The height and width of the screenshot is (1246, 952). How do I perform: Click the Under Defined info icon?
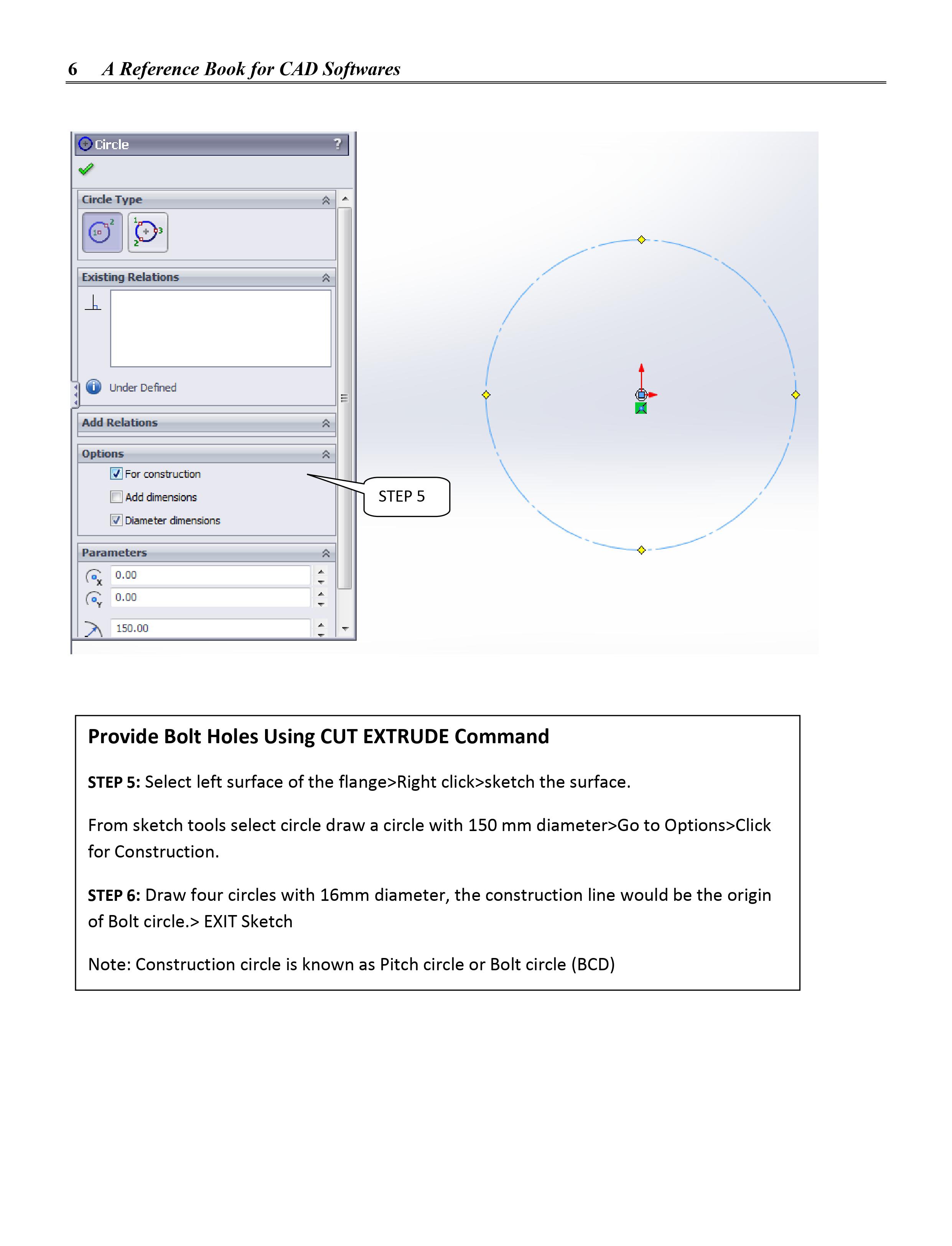(x=94, y=387)
